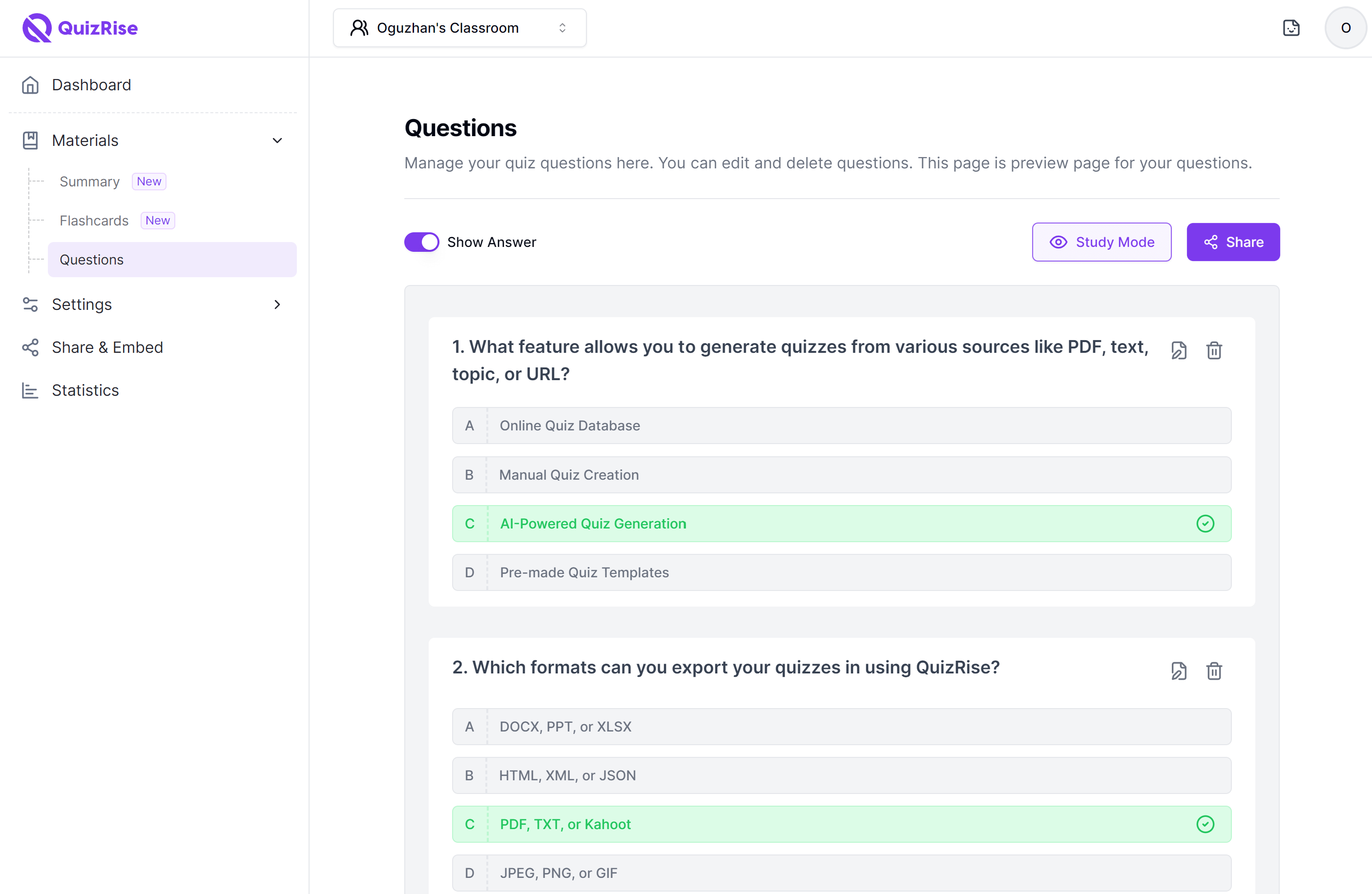1372x894 pixels.
Task: Open Share & Embed from the sidebar
Action: tap(107, 347)
